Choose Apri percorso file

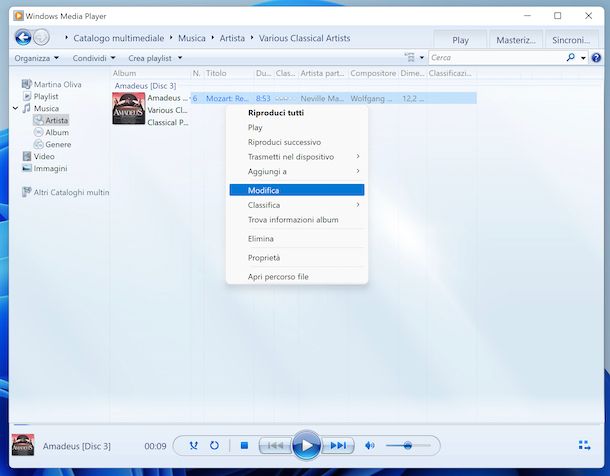coord(297,277)
